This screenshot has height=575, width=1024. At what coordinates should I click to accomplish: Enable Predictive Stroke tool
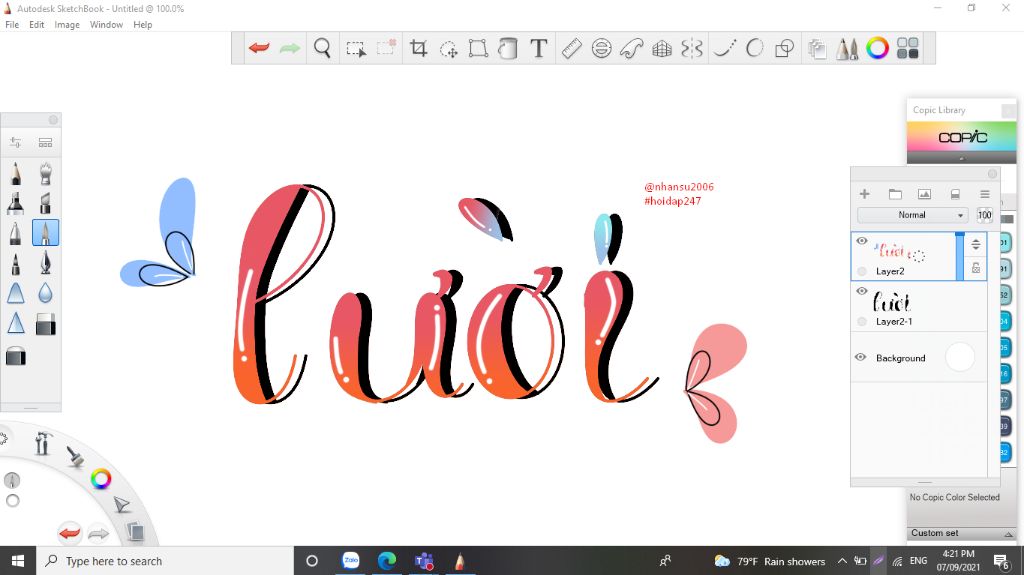(x=754, y=48)
